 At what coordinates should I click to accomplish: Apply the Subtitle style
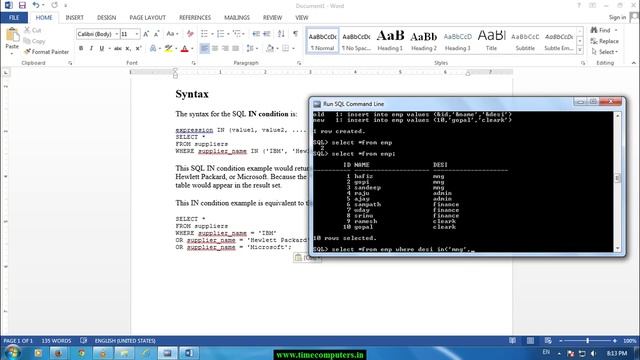coord(525,41)
